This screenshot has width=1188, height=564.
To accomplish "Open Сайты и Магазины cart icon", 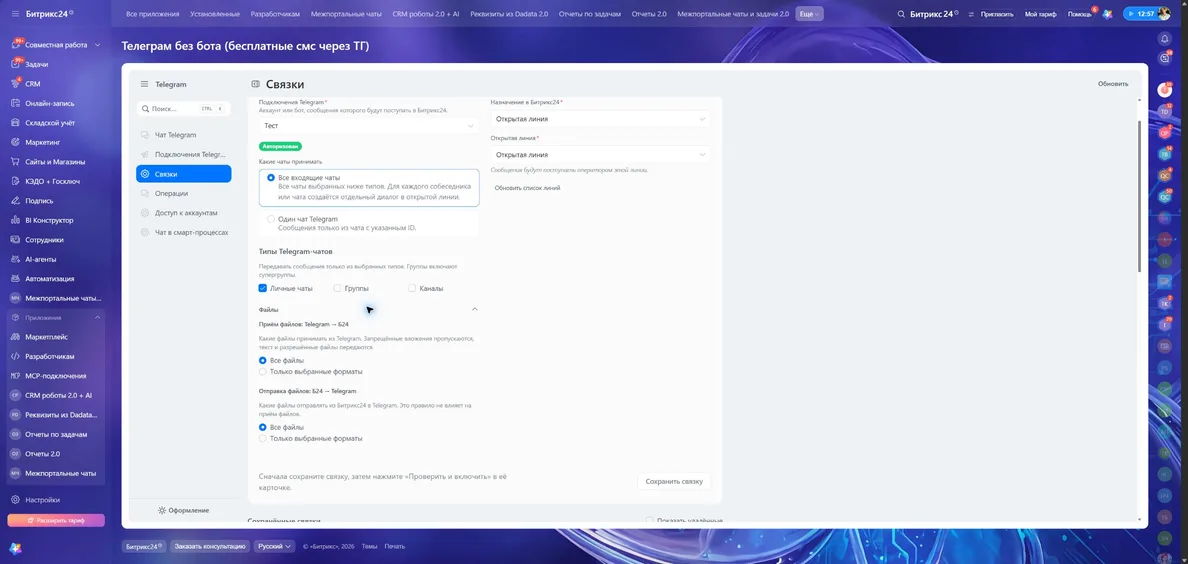I will click(15, 161).
